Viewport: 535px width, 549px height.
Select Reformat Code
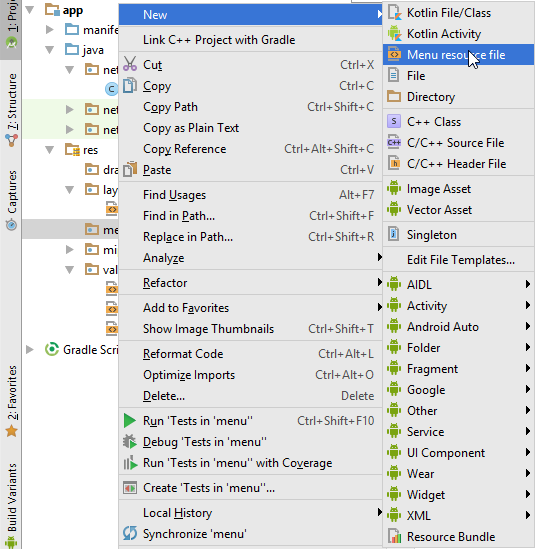click(x=250, y=354)
